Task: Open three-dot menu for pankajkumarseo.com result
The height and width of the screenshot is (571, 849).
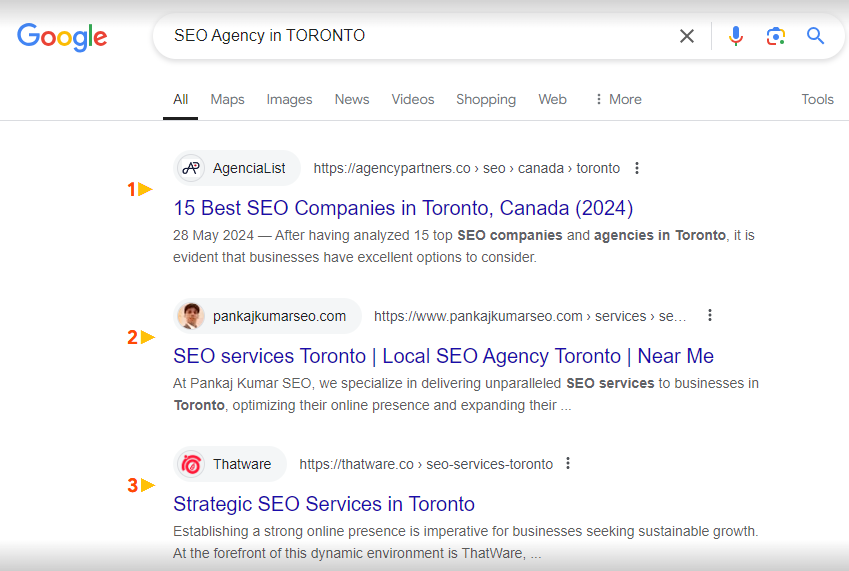Action: pyautogui.click(x=709, y=316)
